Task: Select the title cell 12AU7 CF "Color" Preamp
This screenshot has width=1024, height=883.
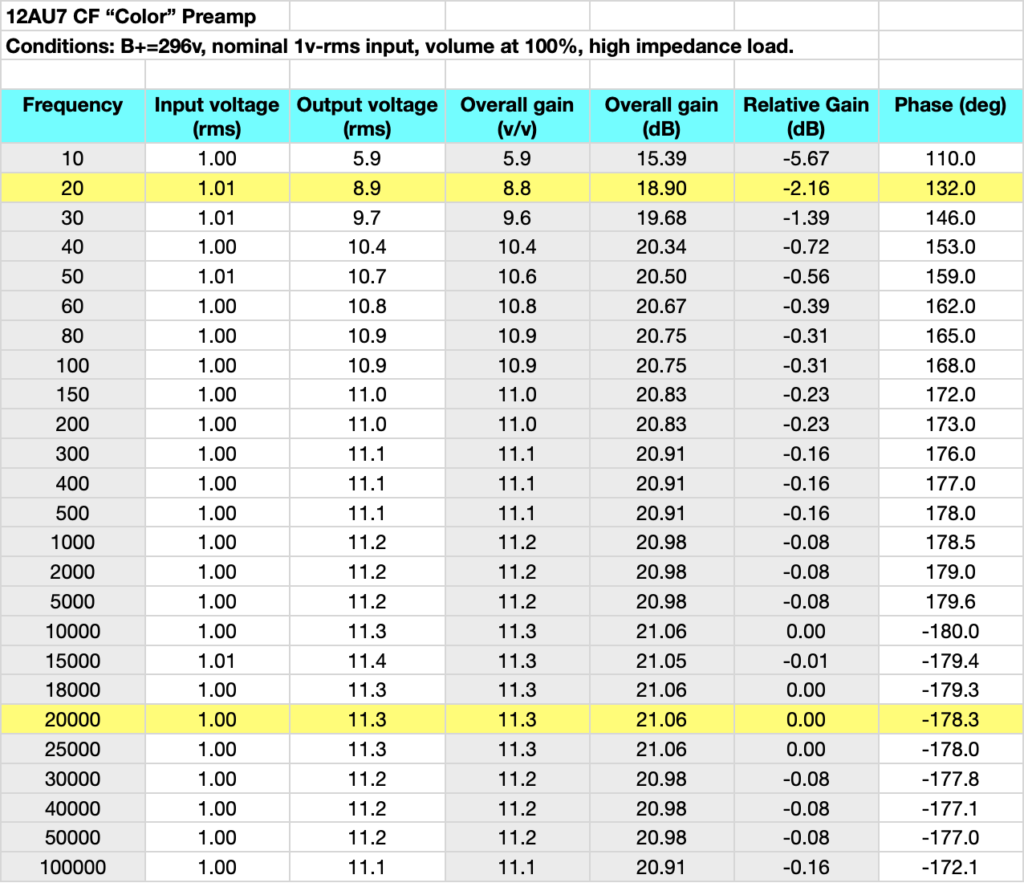Action: click(145, 16)
